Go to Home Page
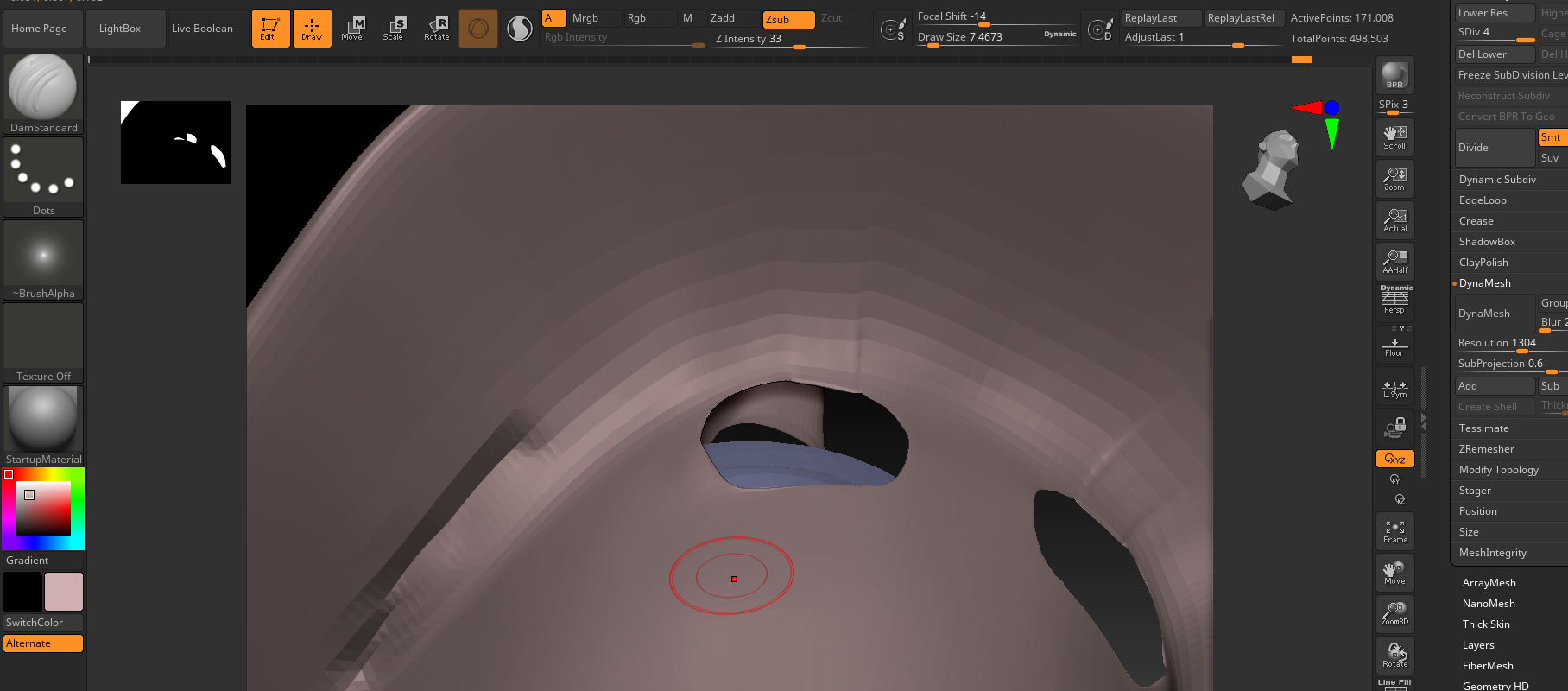1568x691 pixels. (40, 29)
